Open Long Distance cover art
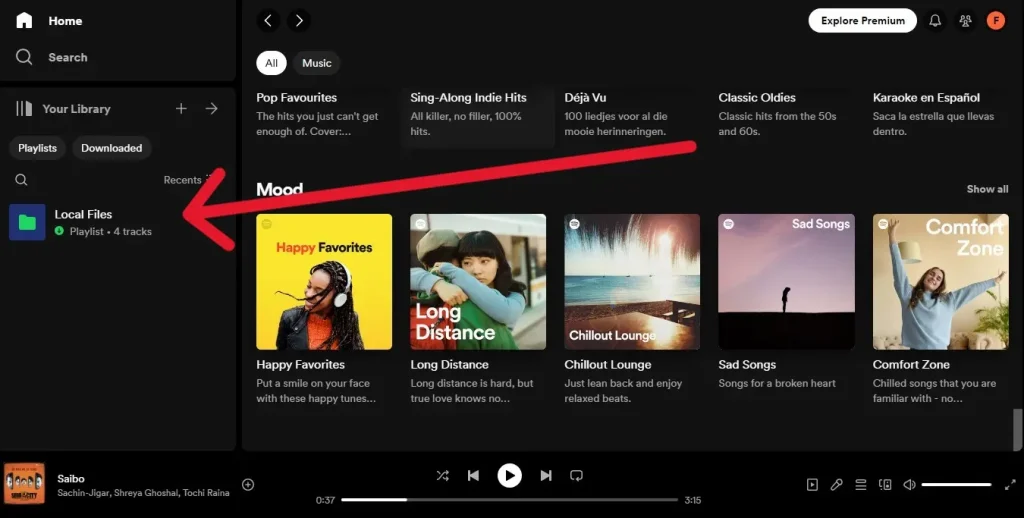This screenshot has width=1024, height=518. click(478, 282)
